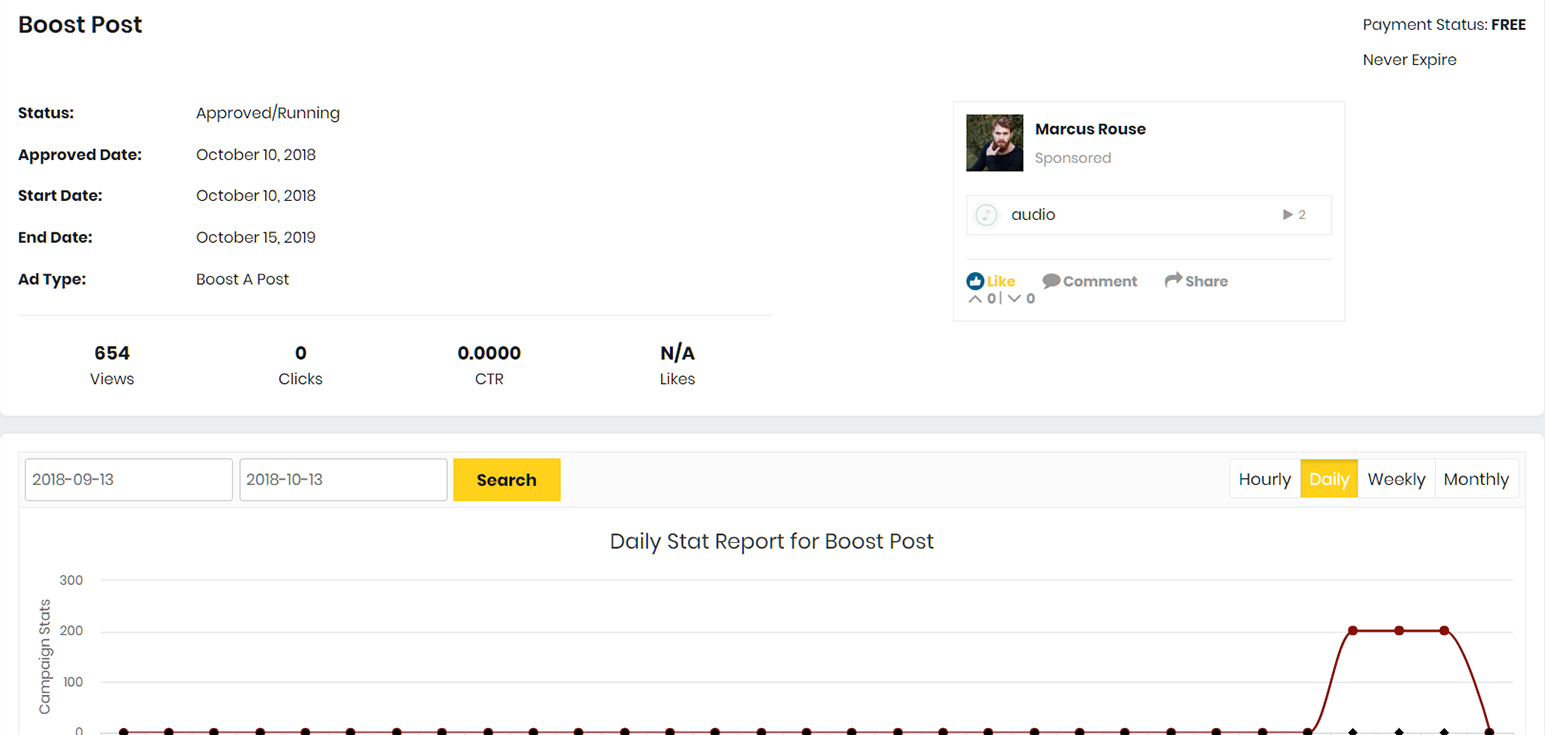Screen dimensions: 1545x735
Task: Click the audio post title
Action: point(1033,215)
